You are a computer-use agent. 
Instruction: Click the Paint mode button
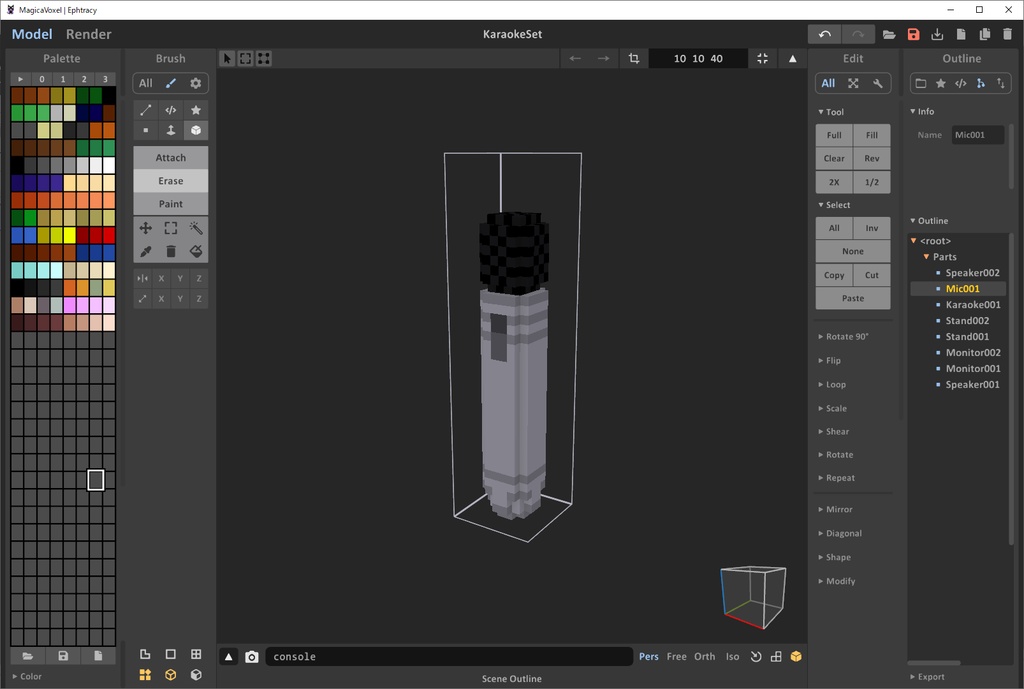click(170, 204)
